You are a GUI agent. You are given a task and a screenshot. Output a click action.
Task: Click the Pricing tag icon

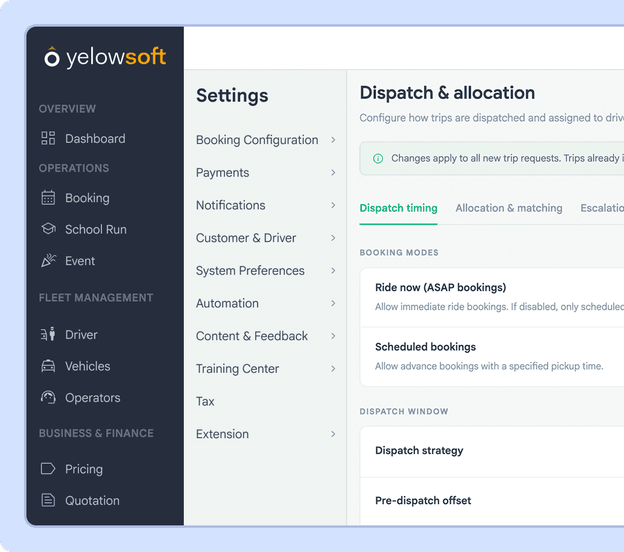coord(48,468)
